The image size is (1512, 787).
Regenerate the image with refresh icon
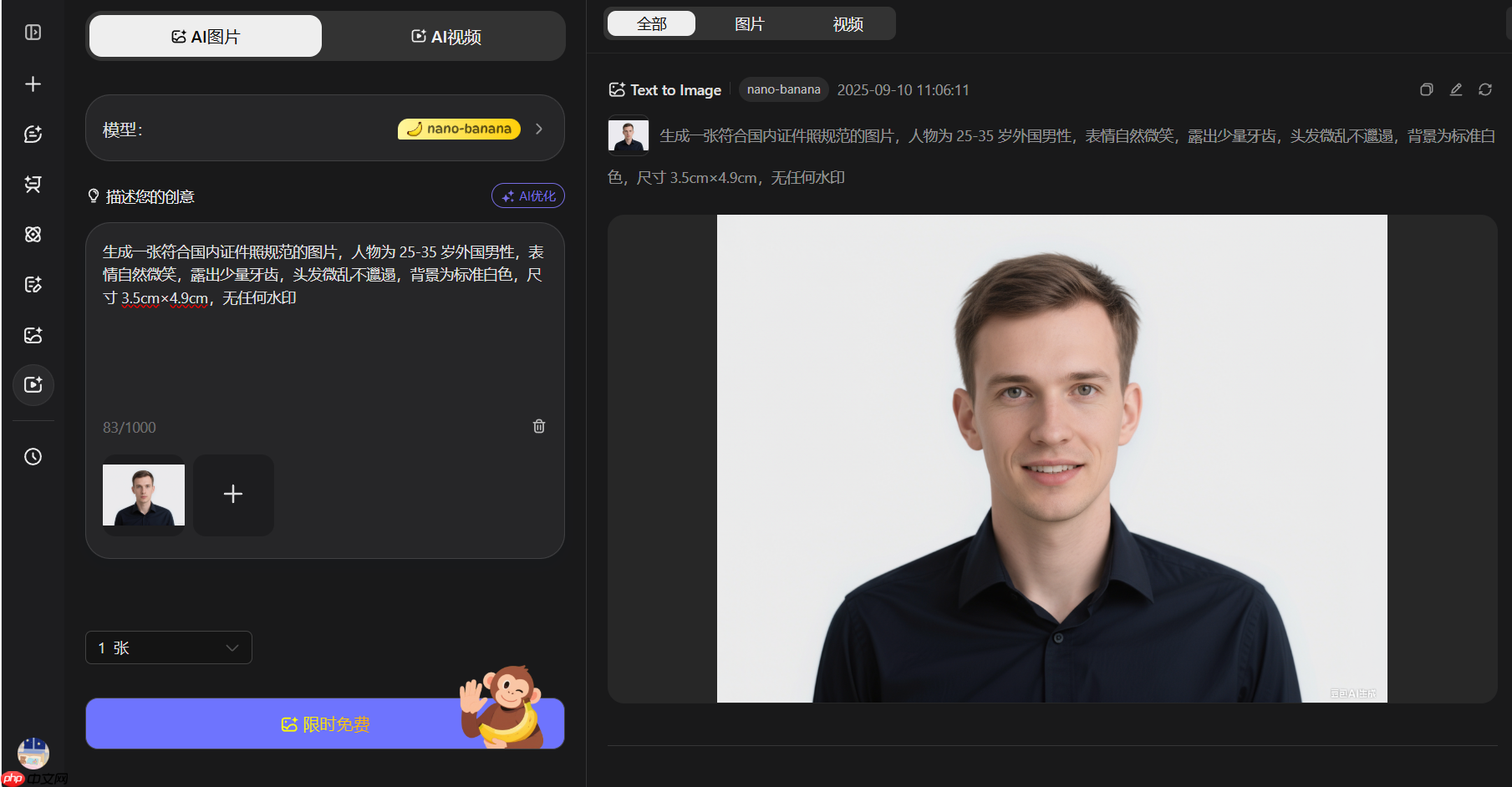point(1485,89)
